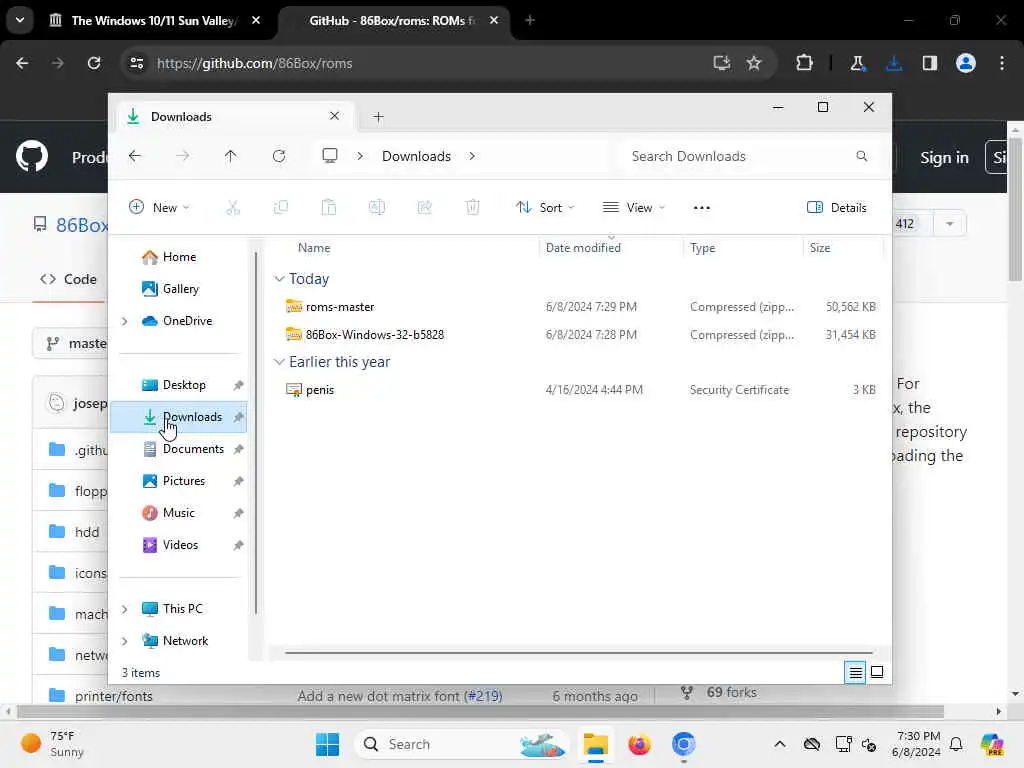Switch to The Windows 10/11 Sun Valley tab

(153, 21)
